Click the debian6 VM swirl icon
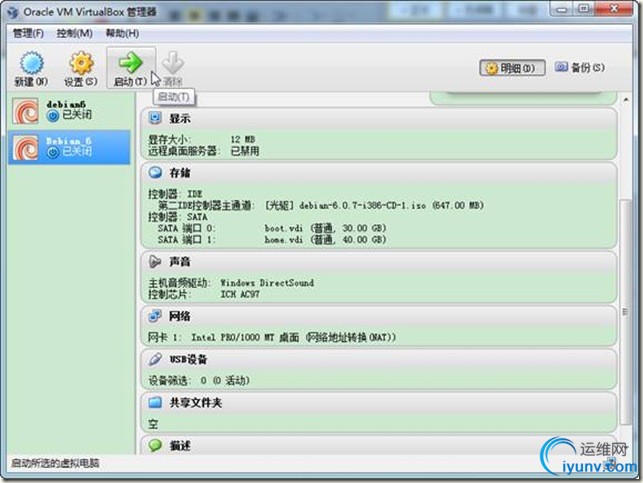This screenshot has height=483, width=643. coord(25,111)
